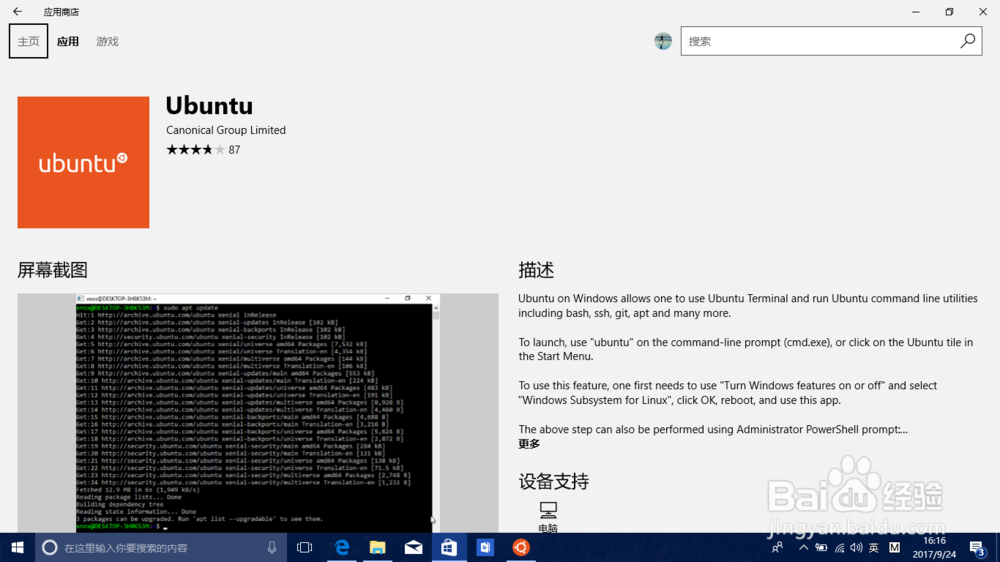Click the 设备支持 section heading

554,482
